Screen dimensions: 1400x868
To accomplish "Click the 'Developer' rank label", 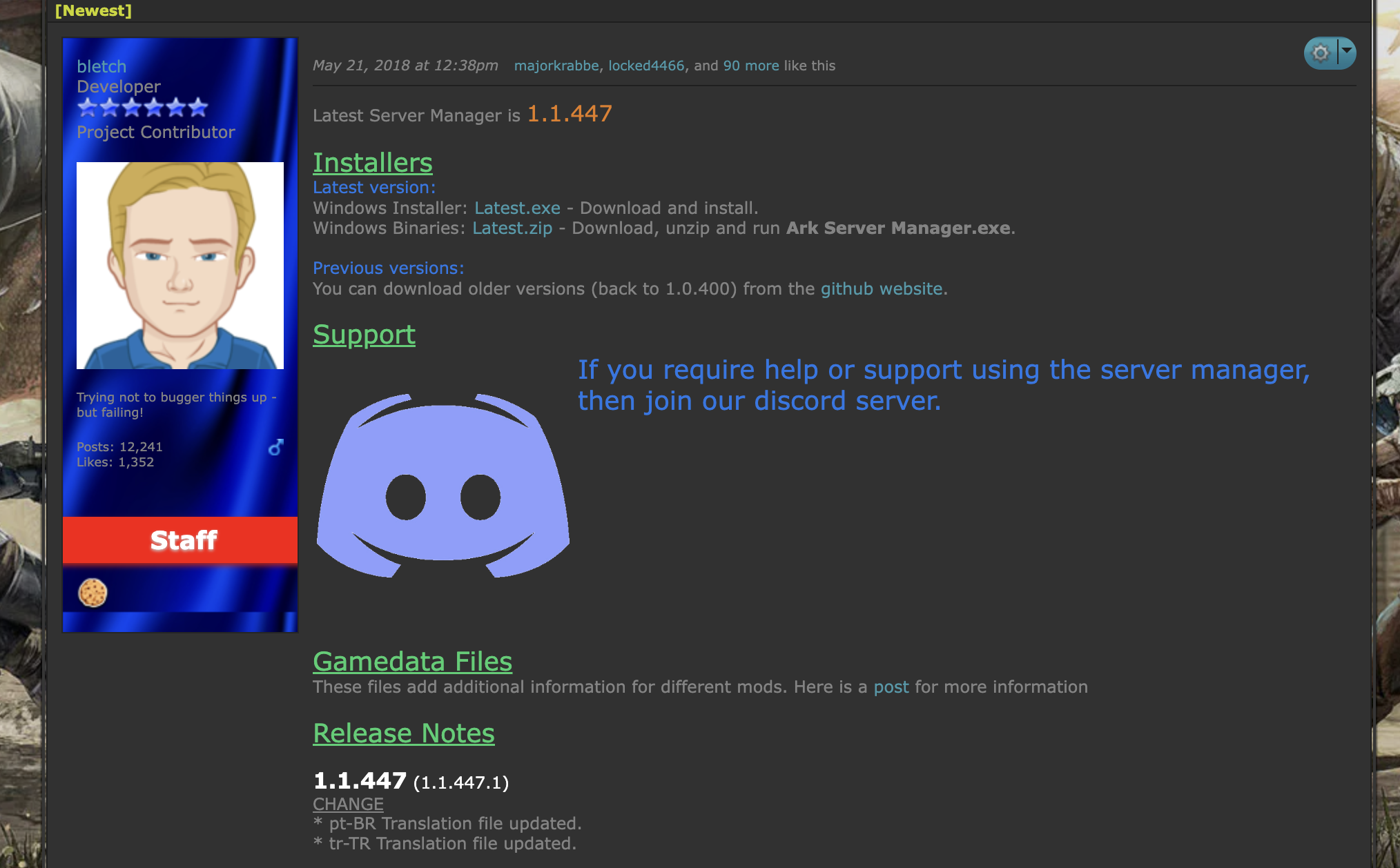I will [x=119, y=86].
